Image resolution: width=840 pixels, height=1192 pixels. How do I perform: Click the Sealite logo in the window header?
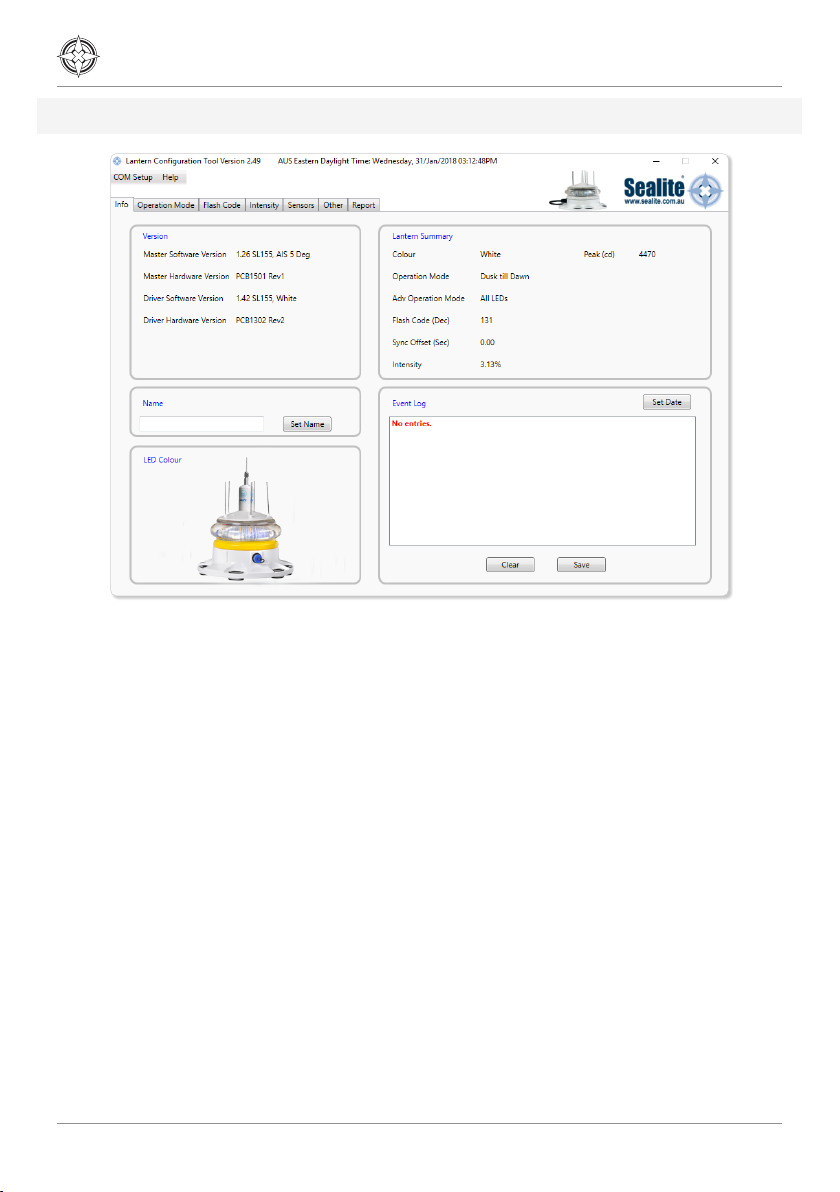(x=673, y=191)
